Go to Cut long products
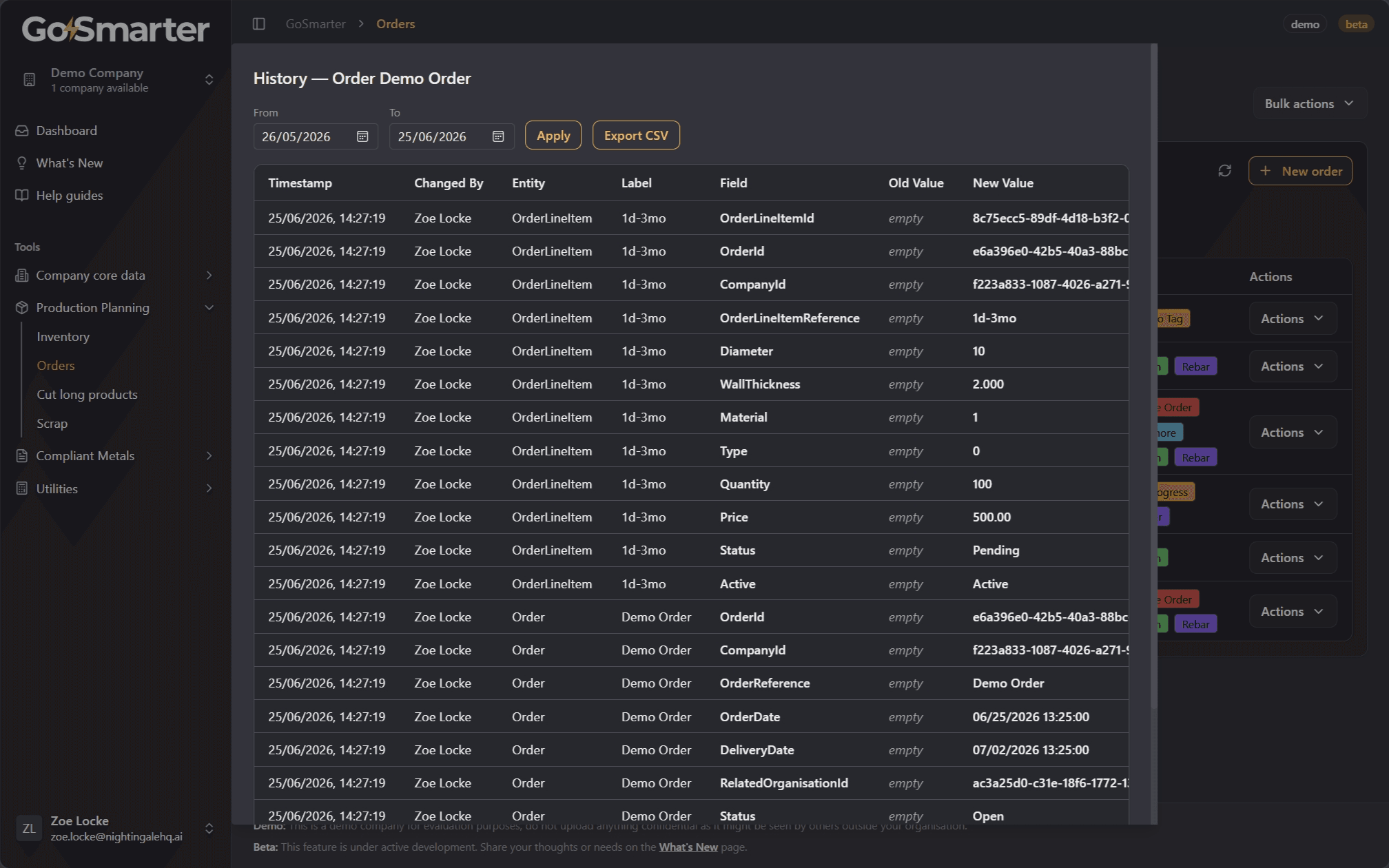Image resolution: width=1389 pixels, height=868 pixels. point(88,395)
